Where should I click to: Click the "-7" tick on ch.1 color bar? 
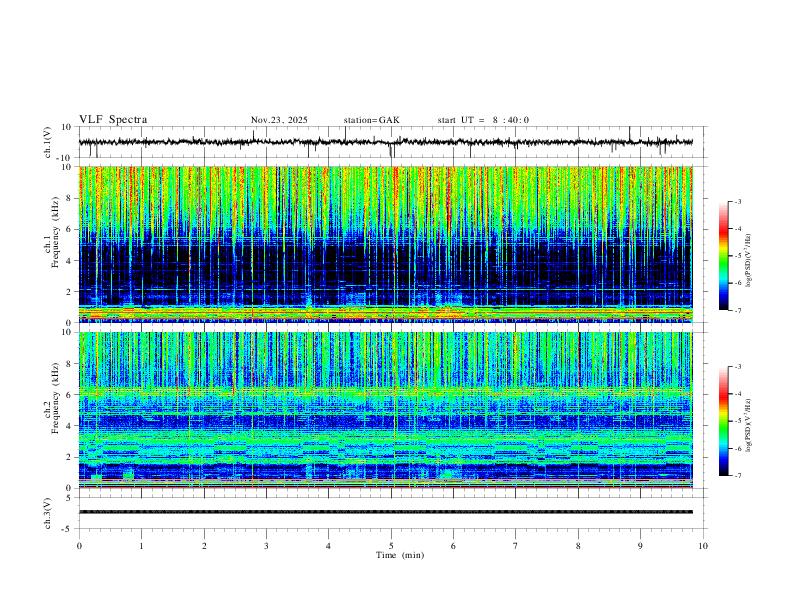737,310
